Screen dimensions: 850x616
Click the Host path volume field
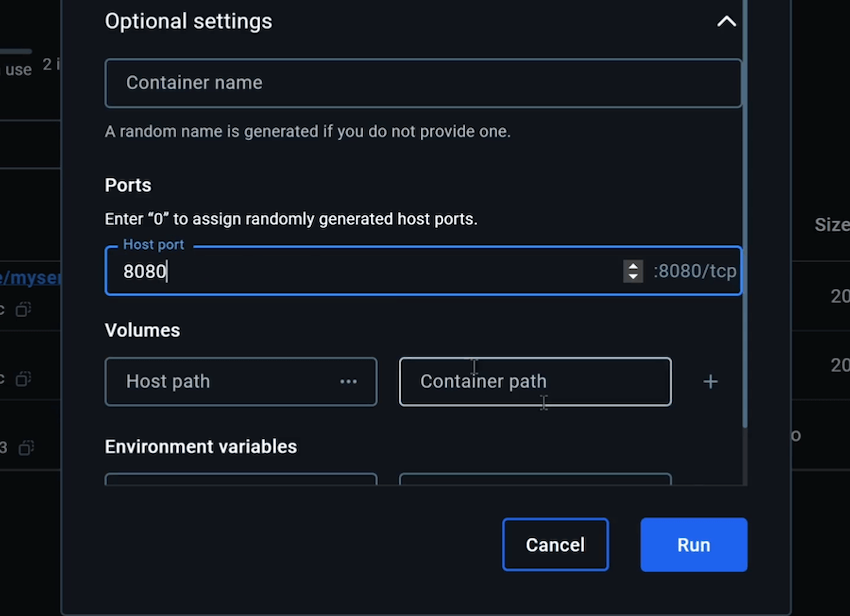coord(220,381)
